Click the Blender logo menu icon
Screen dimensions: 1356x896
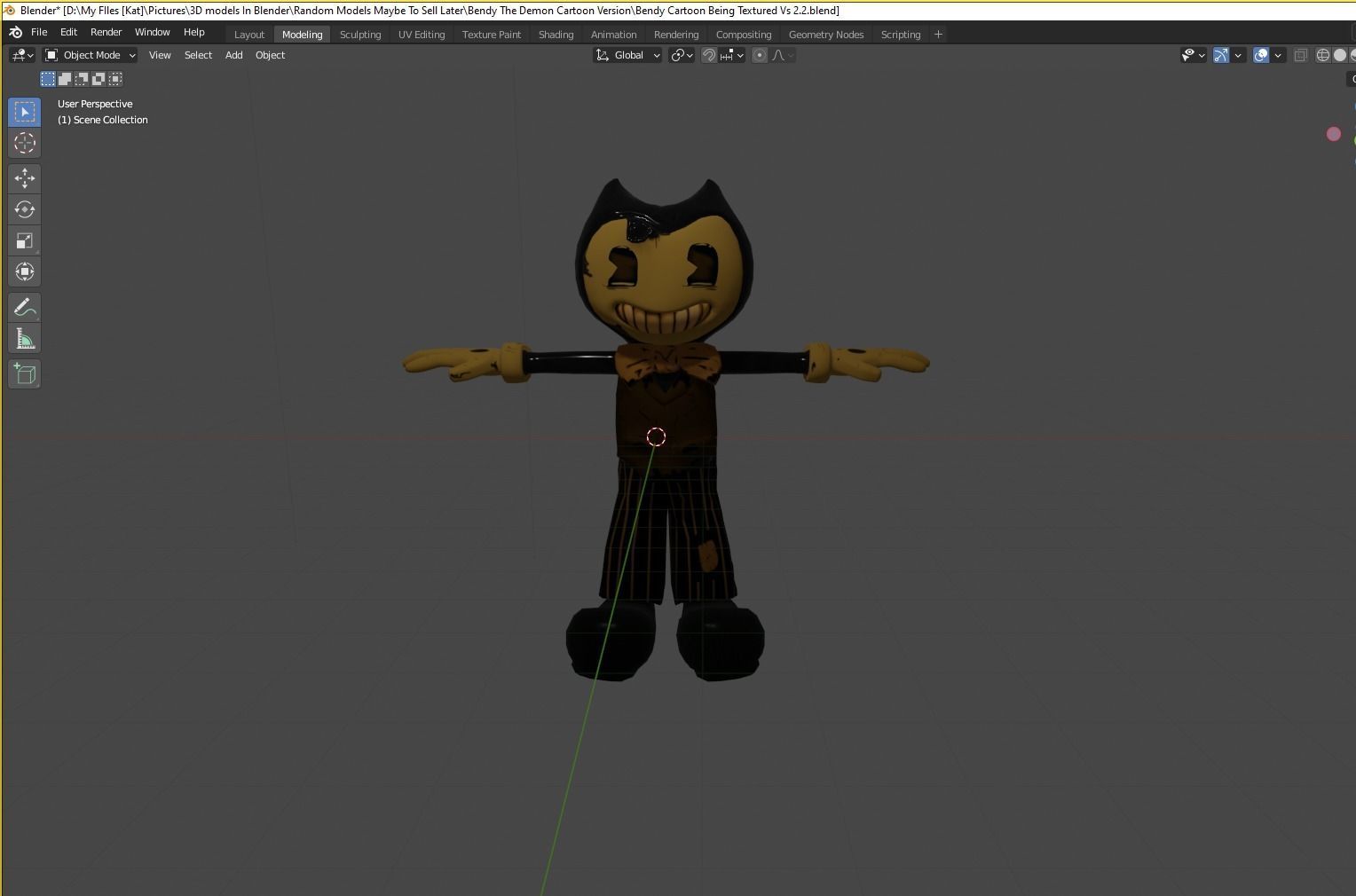15,32
